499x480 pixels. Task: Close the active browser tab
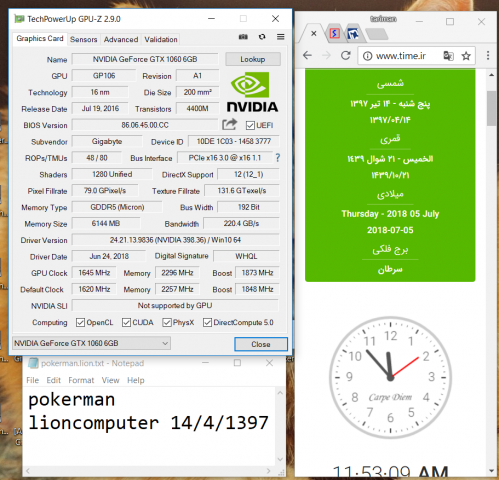tap(314, 33)
